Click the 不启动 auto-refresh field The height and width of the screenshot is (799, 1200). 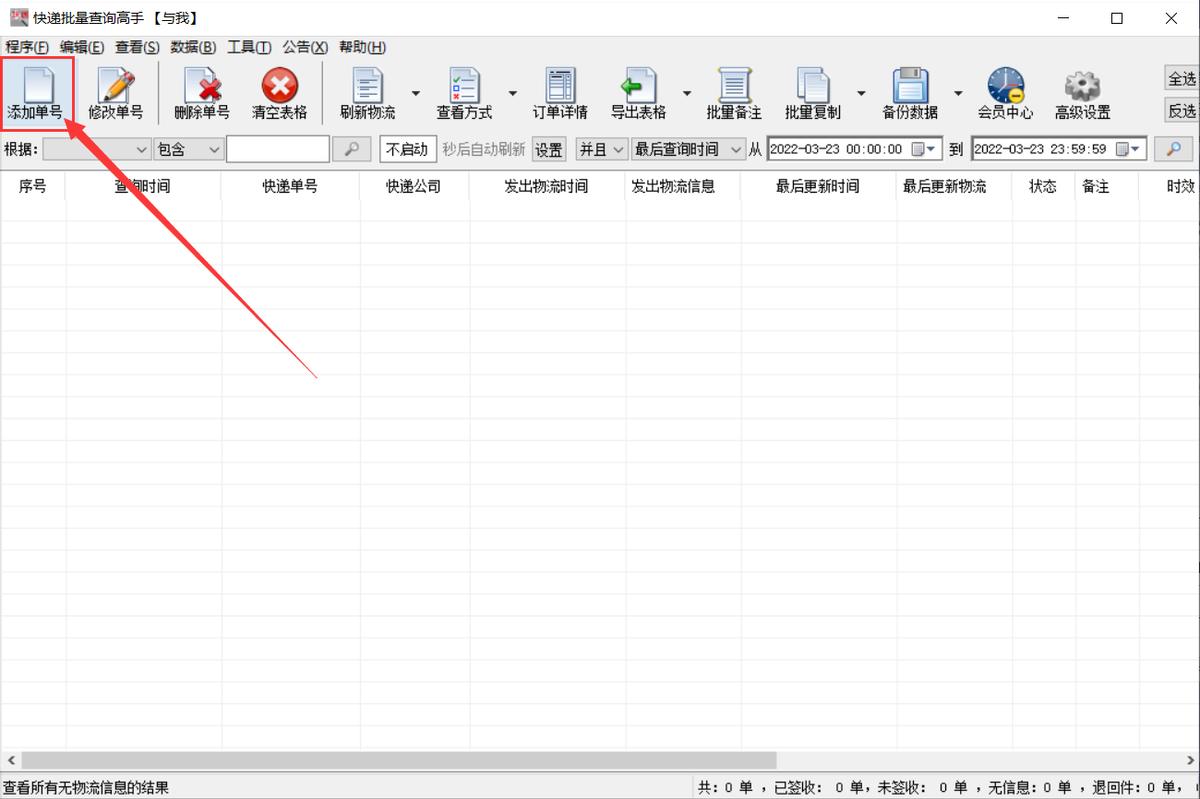(x=408, y=149)
